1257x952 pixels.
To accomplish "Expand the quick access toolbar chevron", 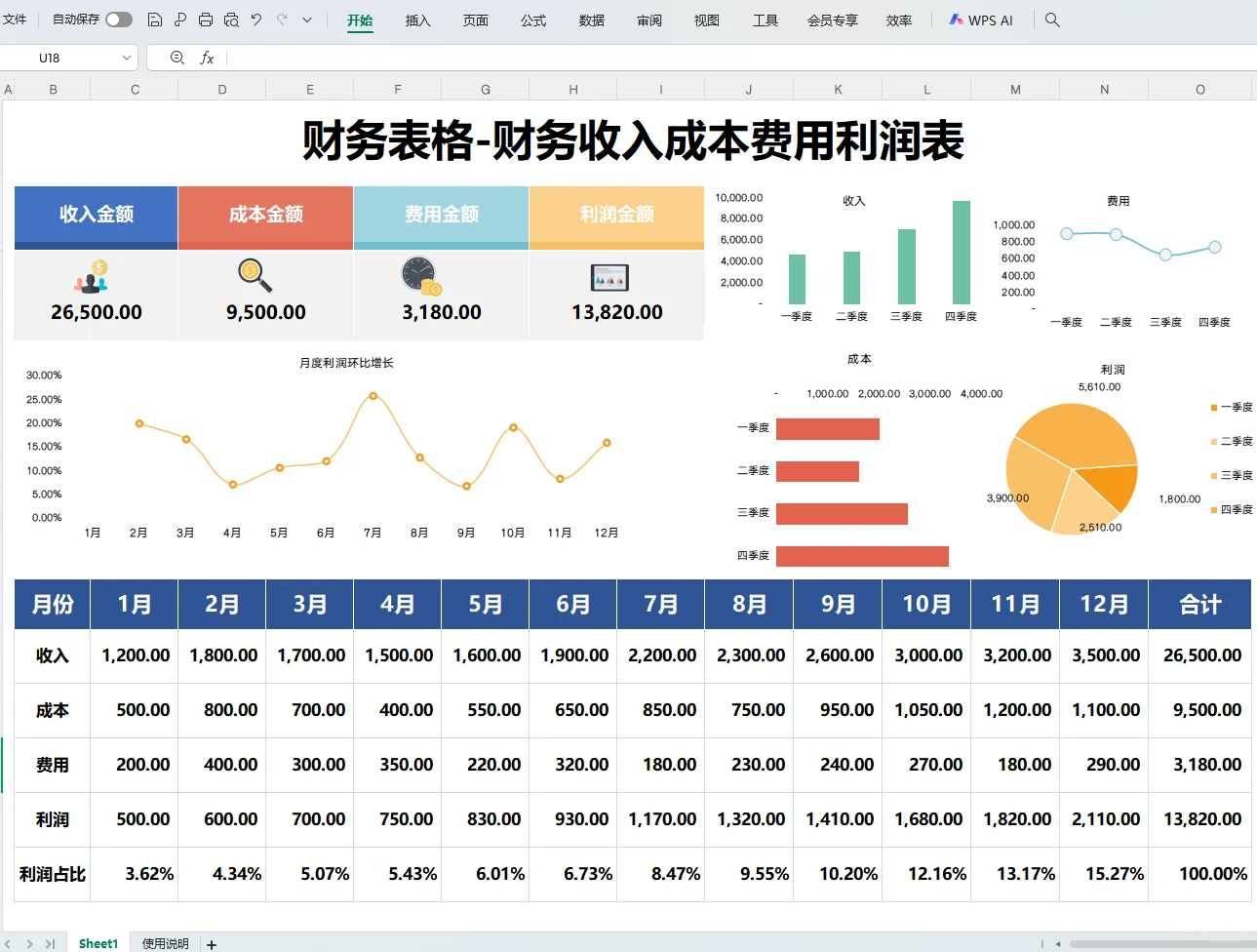I will (307, 20).
